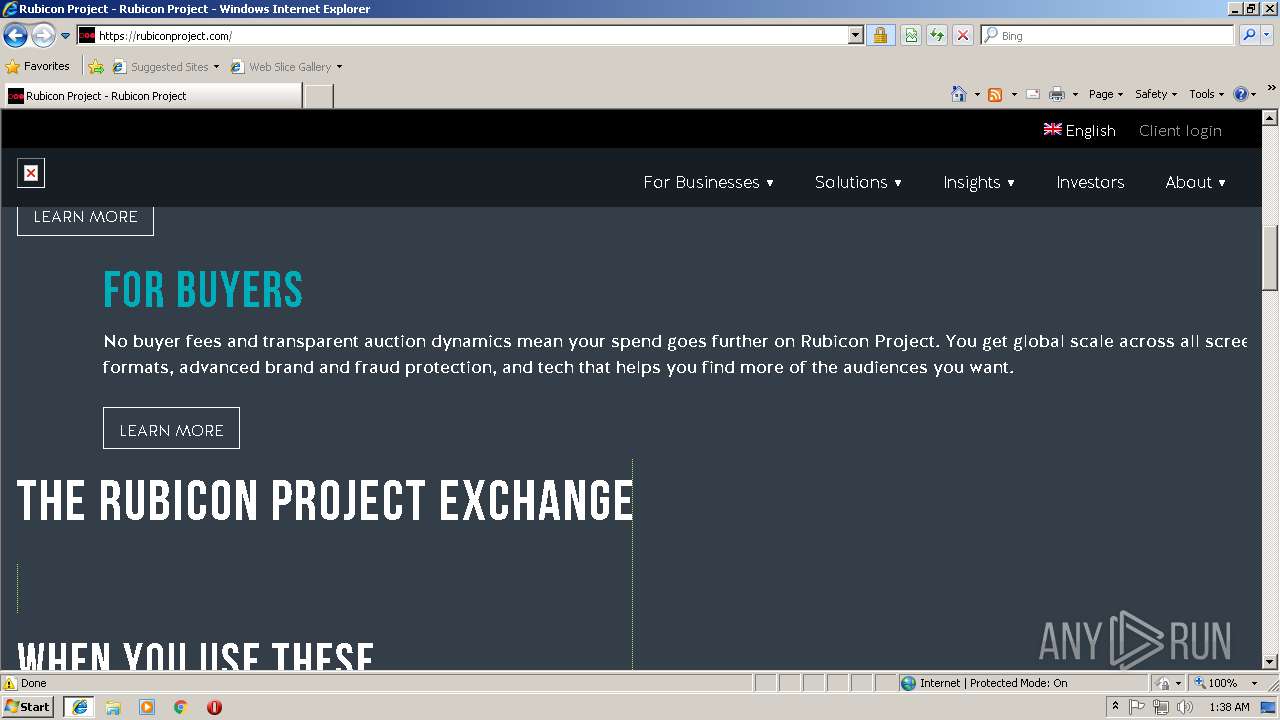The width and height of the screenshot is (1280, 720).
Task: Open the Page menu
Action: [1106, 94]
